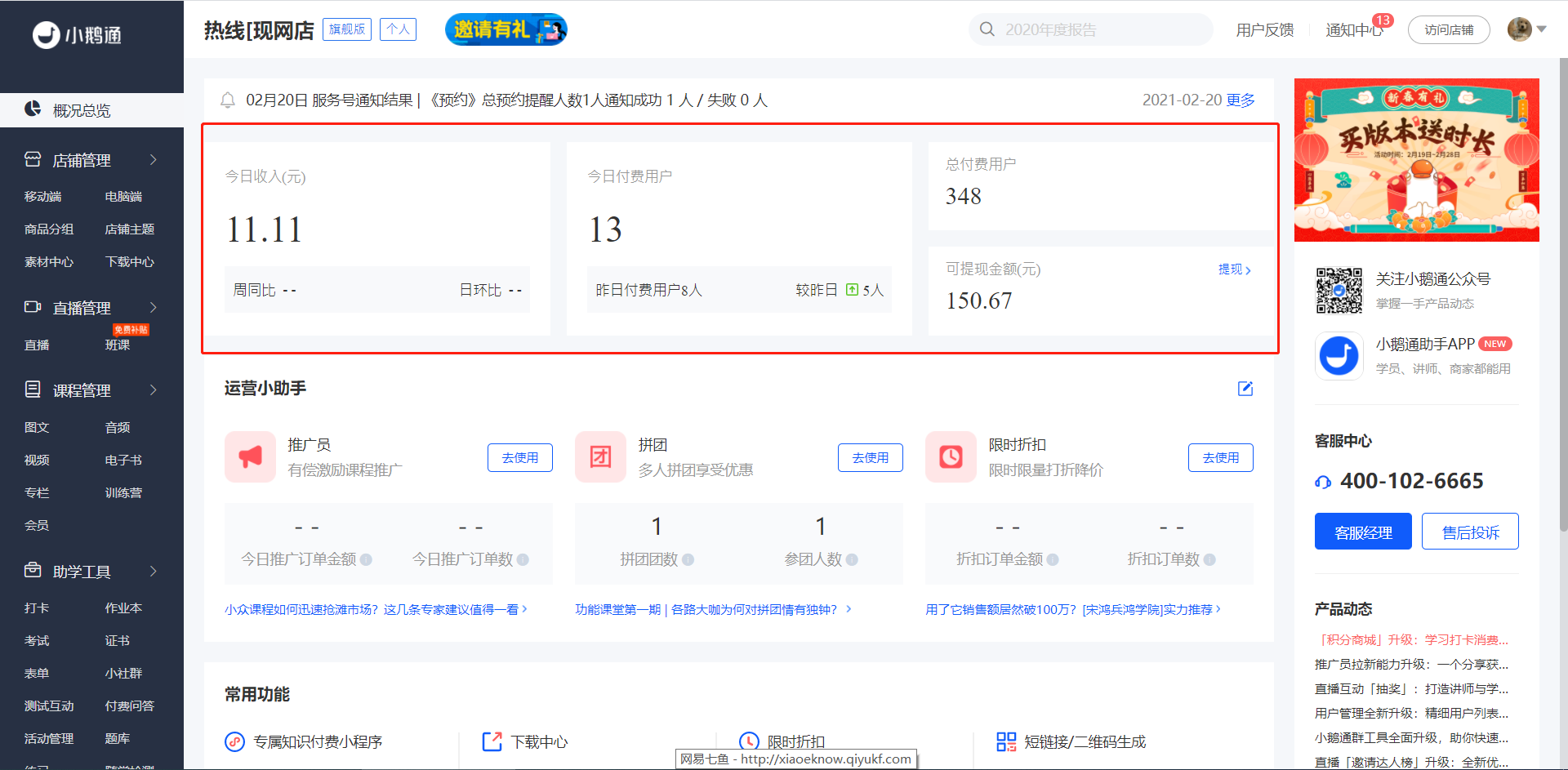The height and width of the screenshot is (770, 1568).
Task: Click the 课程管理 document icon
Action: point(33,389)
